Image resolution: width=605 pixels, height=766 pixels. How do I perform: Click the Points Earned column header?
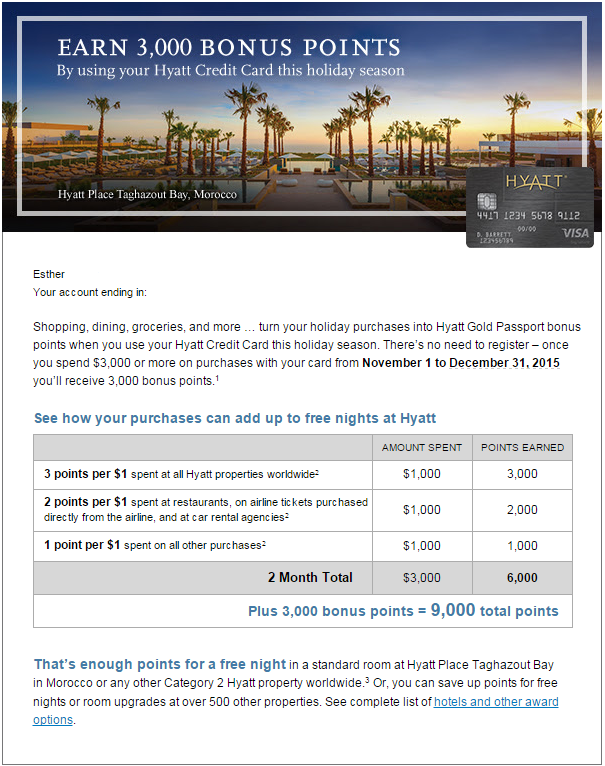(522, 447)
